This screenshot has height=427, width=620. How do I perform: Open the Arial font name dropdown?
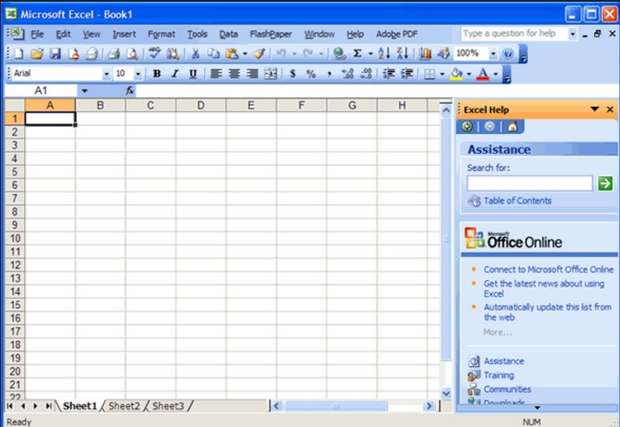point(106,74)
